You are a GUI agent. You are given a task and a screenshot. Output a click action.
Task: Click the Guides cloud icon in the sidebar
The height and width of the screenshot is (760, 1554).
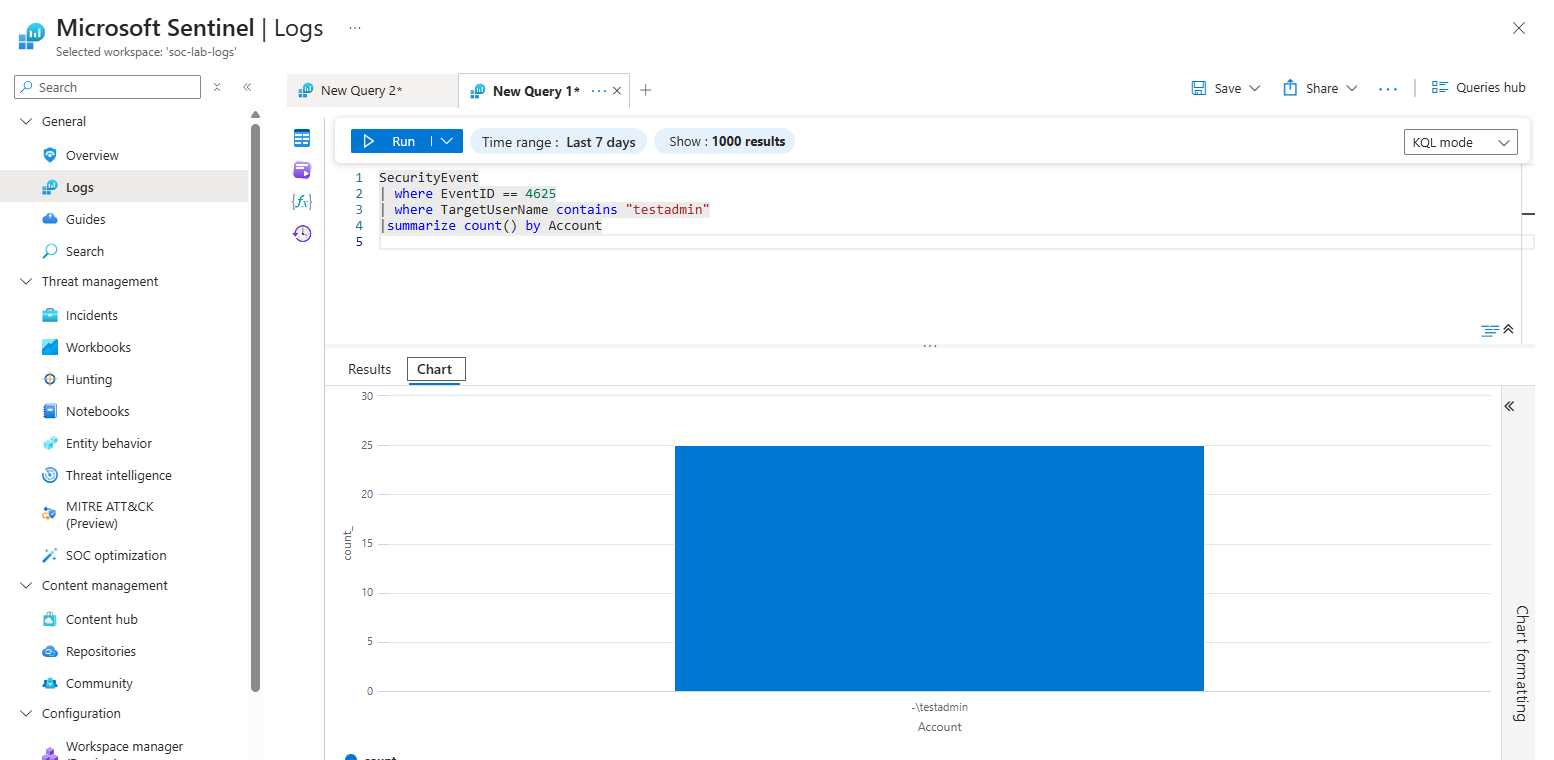[x=50, y=219]
